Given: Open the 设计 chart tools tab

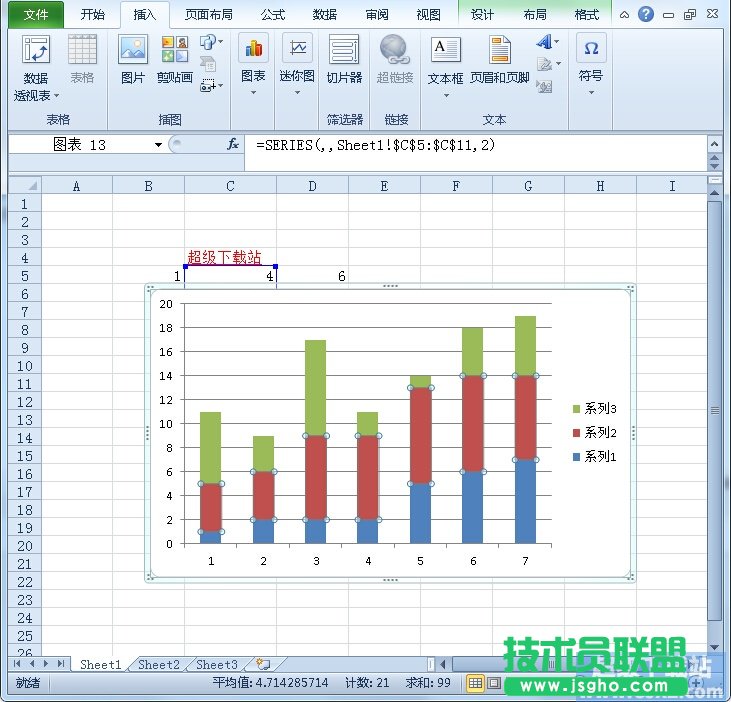Looking at the screenshot, I should click(482, 15).
